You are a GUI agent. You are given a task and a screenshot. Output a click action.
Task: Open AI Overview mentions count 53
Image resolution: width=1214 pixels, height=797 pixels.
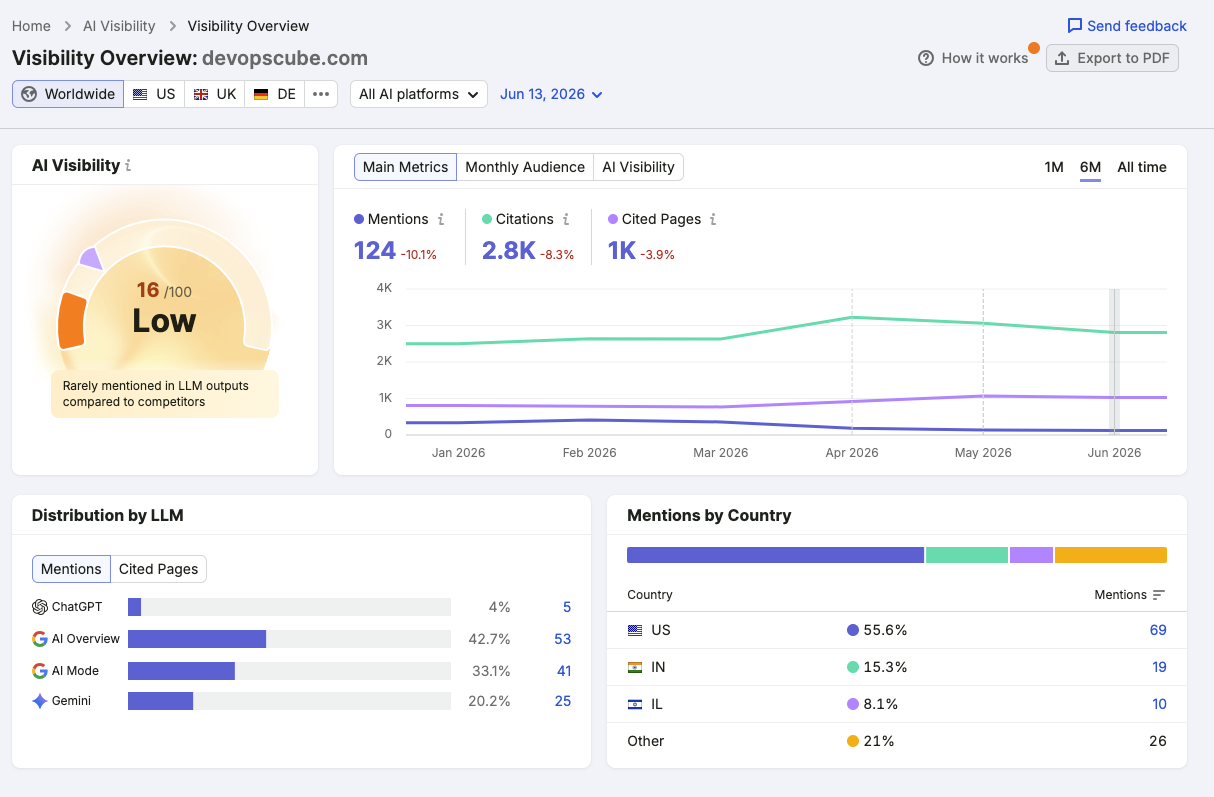coord(563,639)
